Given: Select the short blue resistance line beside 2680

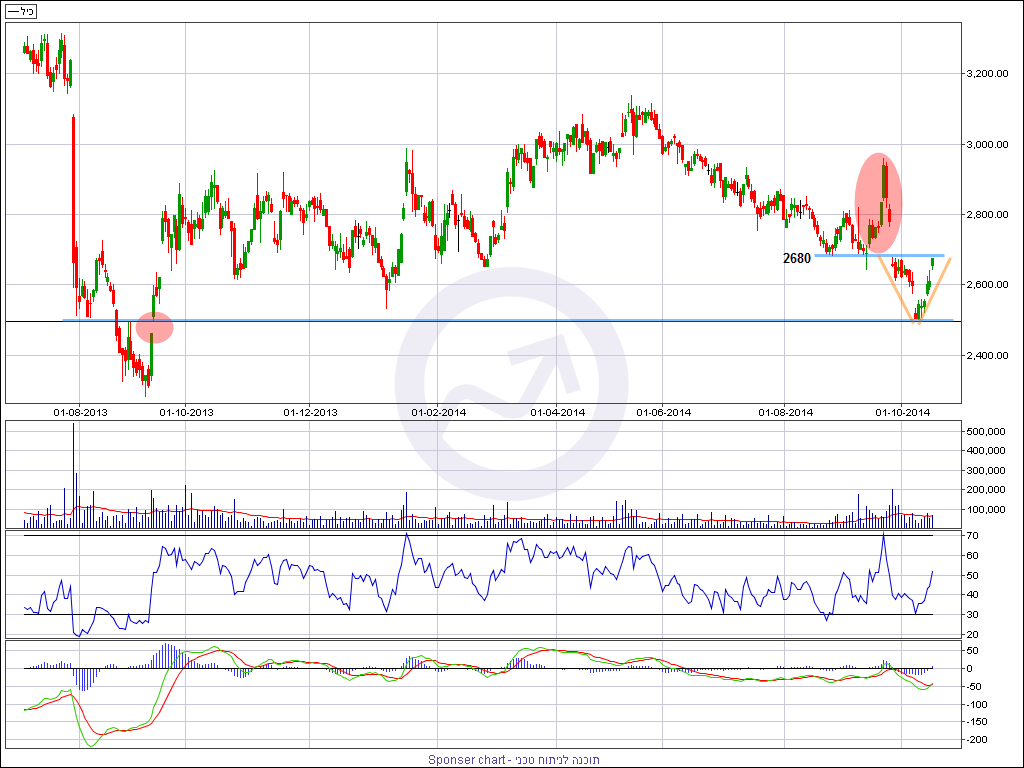Looking at the screenshot, I should pyautogui.click(x=880, y=256).
